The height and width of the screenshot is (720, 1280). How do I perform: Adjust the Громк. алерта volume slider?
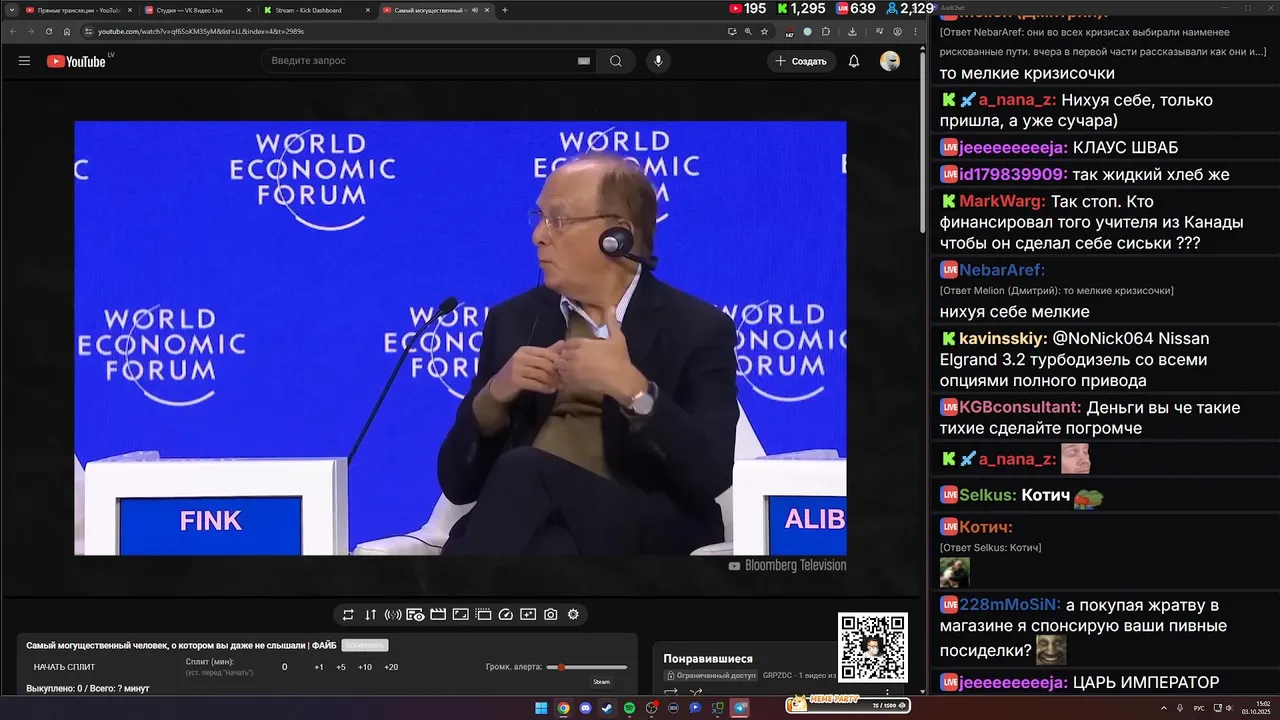point(587,667)
